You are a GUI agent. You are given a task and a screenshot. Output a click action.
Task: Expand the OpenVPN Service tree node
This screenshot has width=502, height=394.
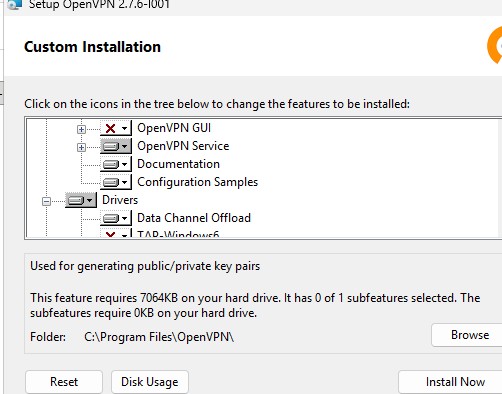click(x=81, y=147)
